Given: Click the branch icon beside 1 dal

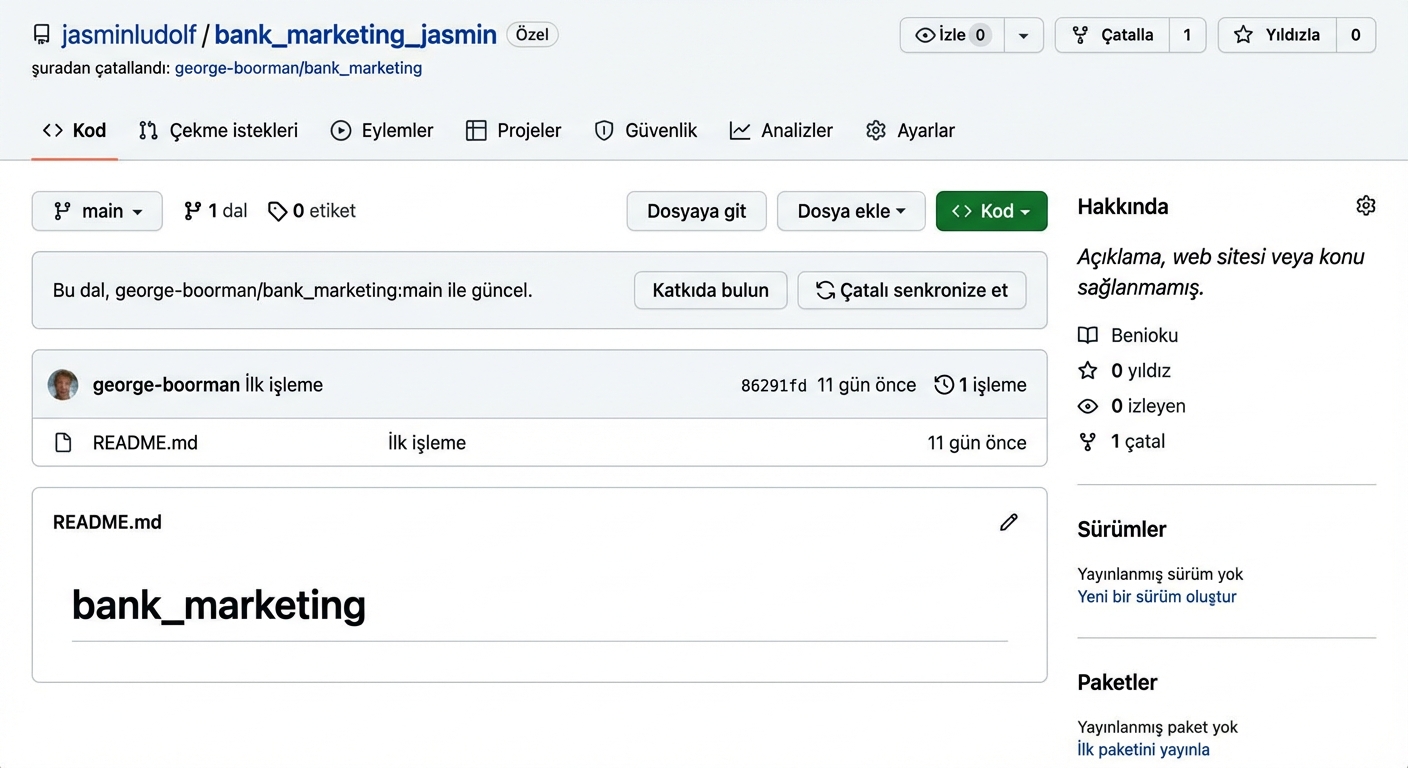Looking at the screenshot, I should [x=193, y=211].
